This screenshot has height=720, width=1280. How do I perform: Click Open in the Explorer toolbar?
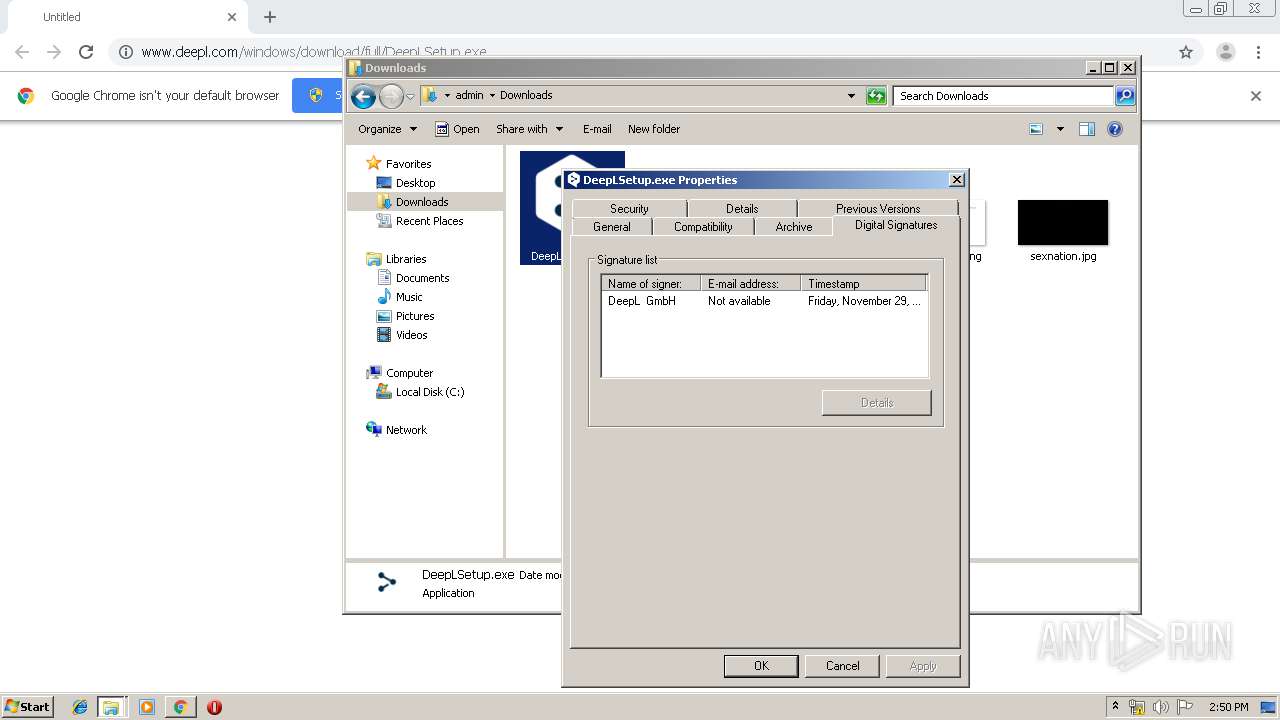457,129
